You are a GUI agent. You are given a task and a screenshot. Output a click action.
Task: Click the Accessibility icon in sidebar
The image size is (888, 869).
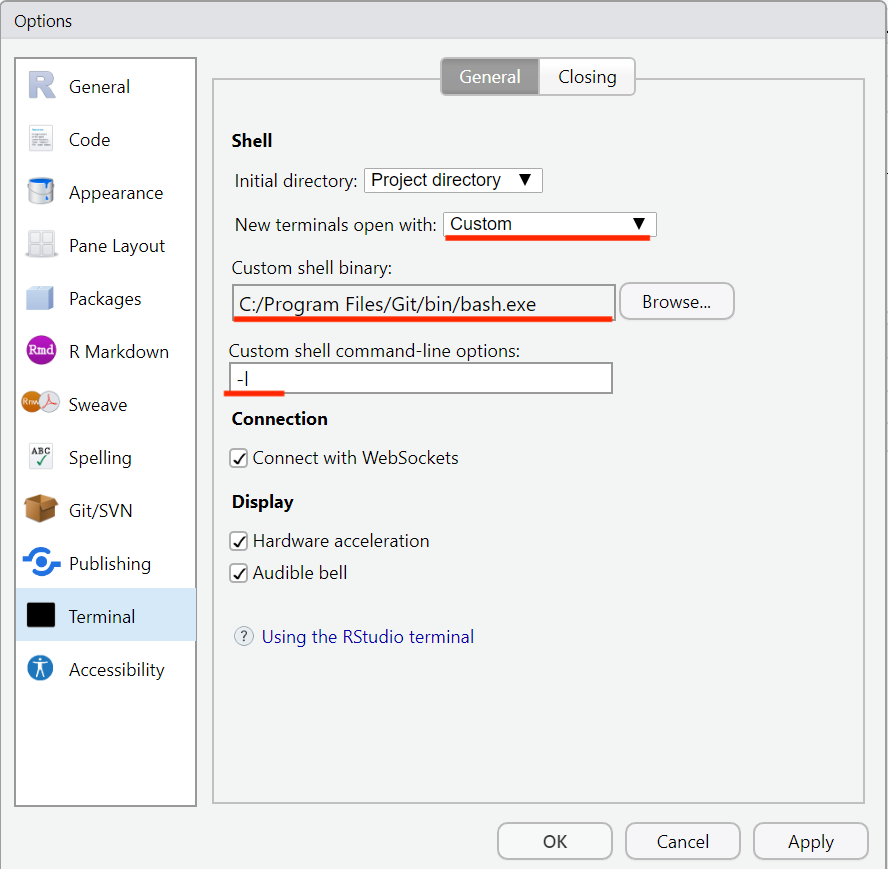41,670
